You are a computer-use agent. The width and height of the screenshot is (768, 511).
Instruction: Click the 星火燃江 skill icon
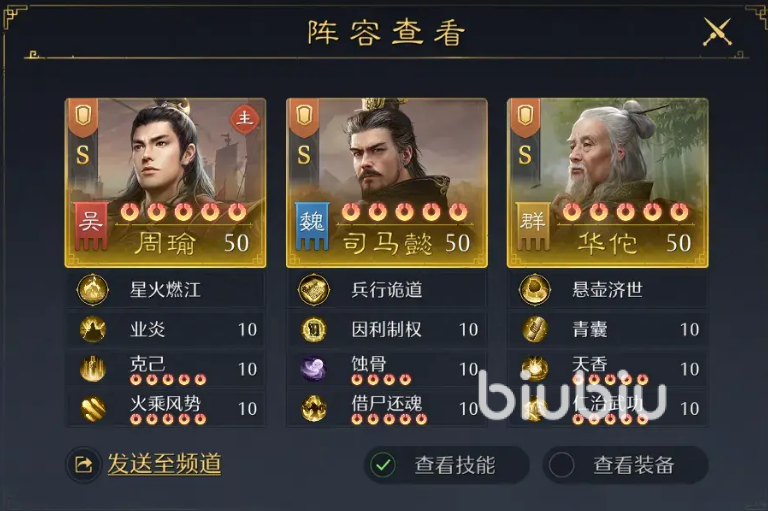[x=93, y=290]
